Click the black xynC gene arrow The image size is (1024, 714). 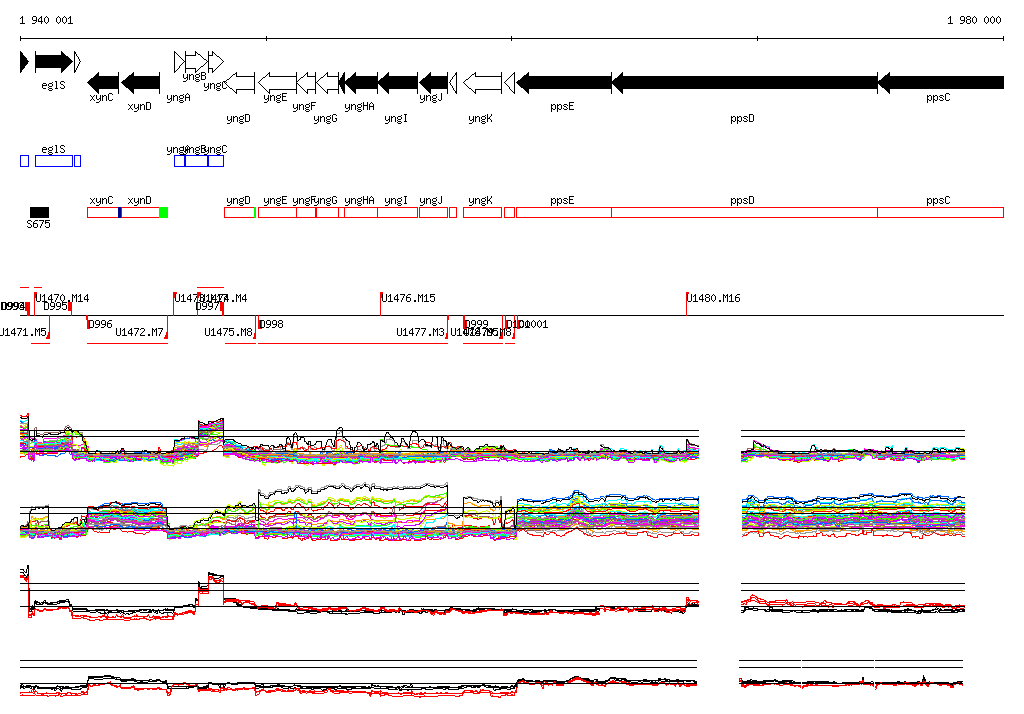103,83
